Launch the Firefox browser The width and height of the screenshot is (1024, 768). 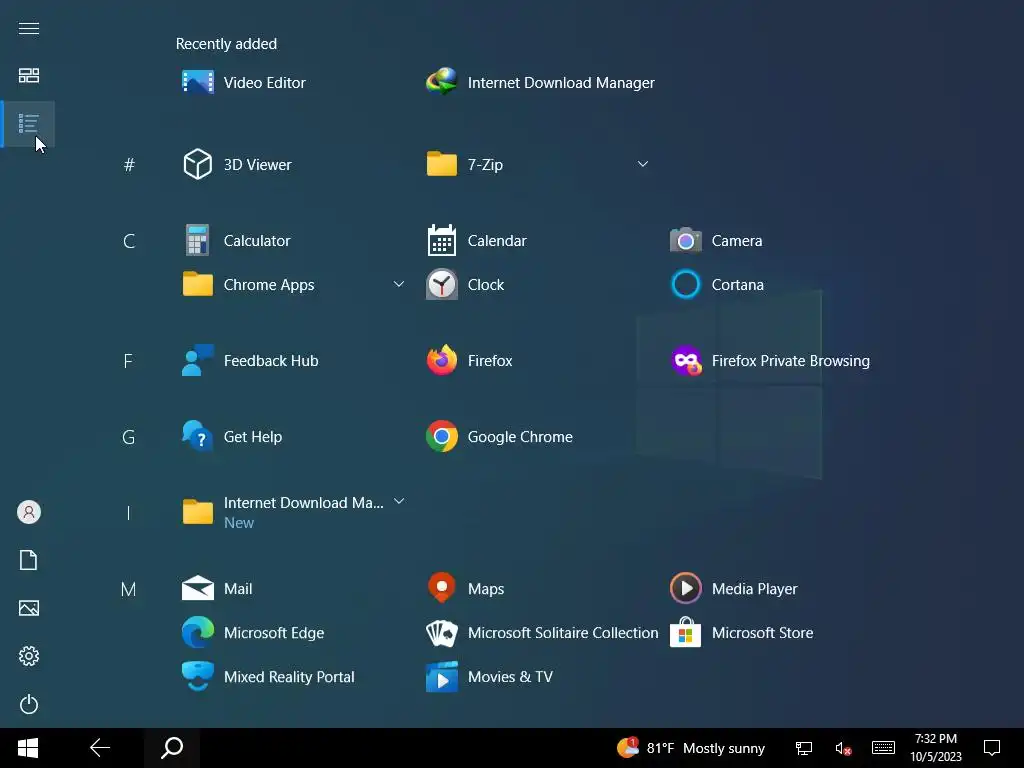[470, 360]
